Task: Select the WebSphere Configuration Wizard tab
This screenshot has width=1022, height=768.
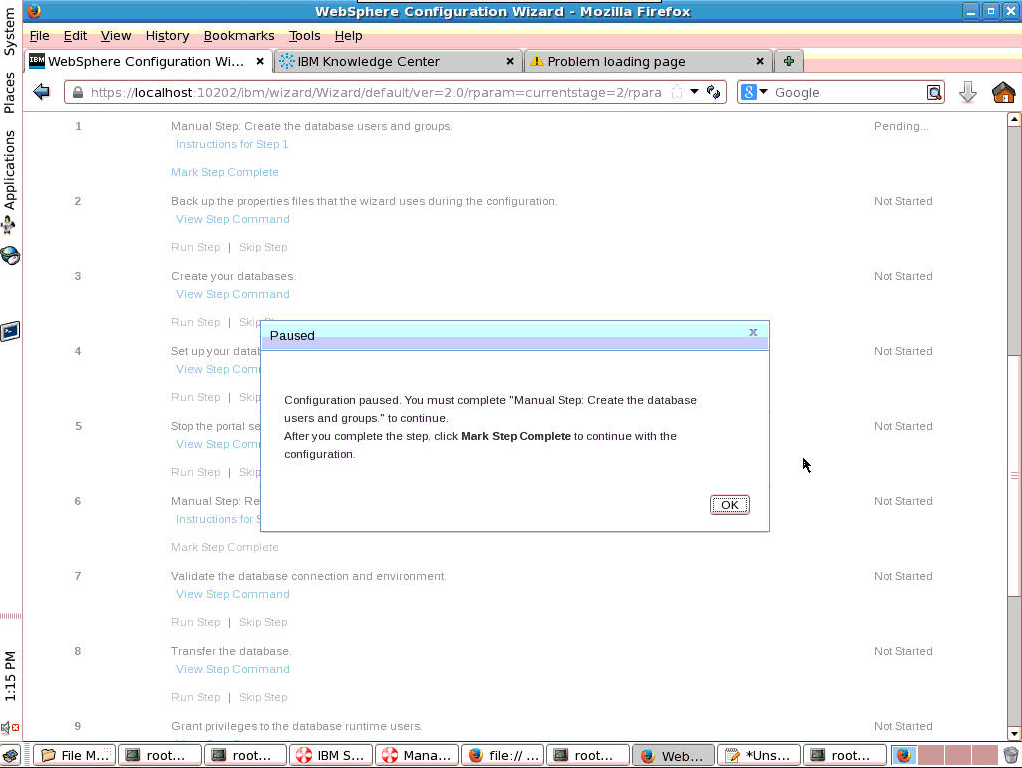Action: (x=148, y=61)
